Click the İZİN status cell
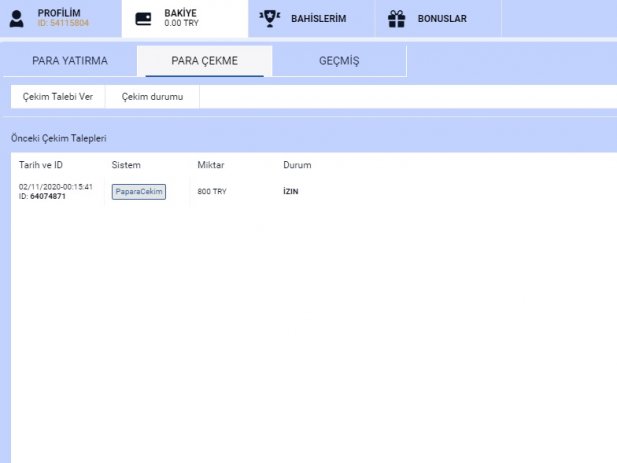The height and width of the screenshot is (463, 617). pos(291,192)
